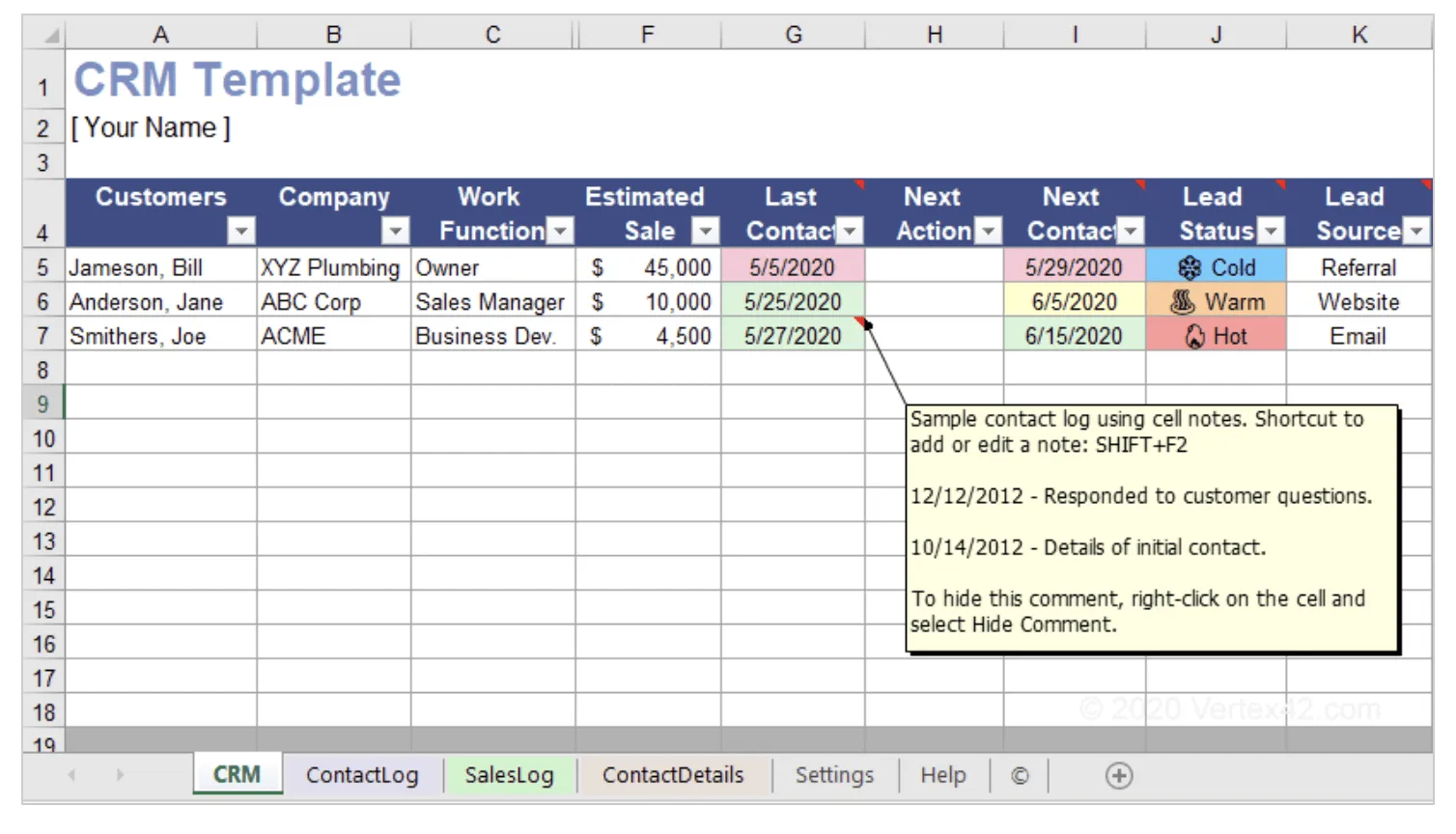The width and height of the screenshot is (1456, 834).
Task: Select the ABC Corp company cell
Action: [x=334, y=302]
